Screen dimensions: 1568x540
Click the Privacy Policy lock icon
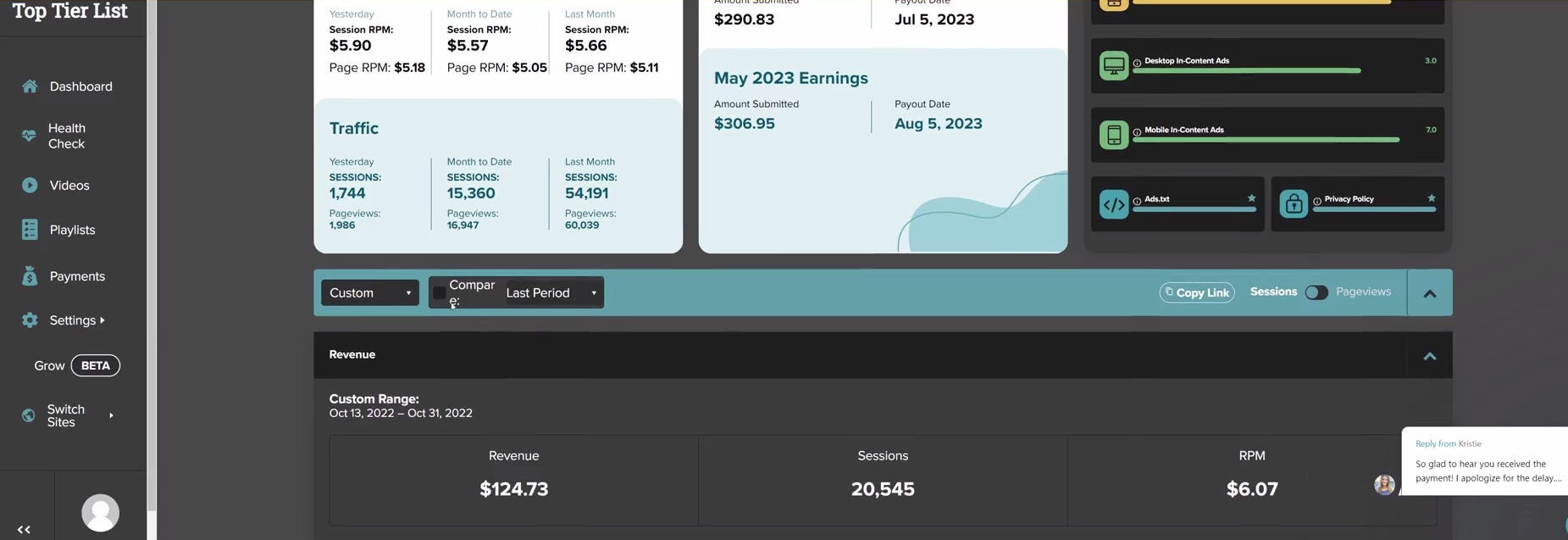point(1294,204)
